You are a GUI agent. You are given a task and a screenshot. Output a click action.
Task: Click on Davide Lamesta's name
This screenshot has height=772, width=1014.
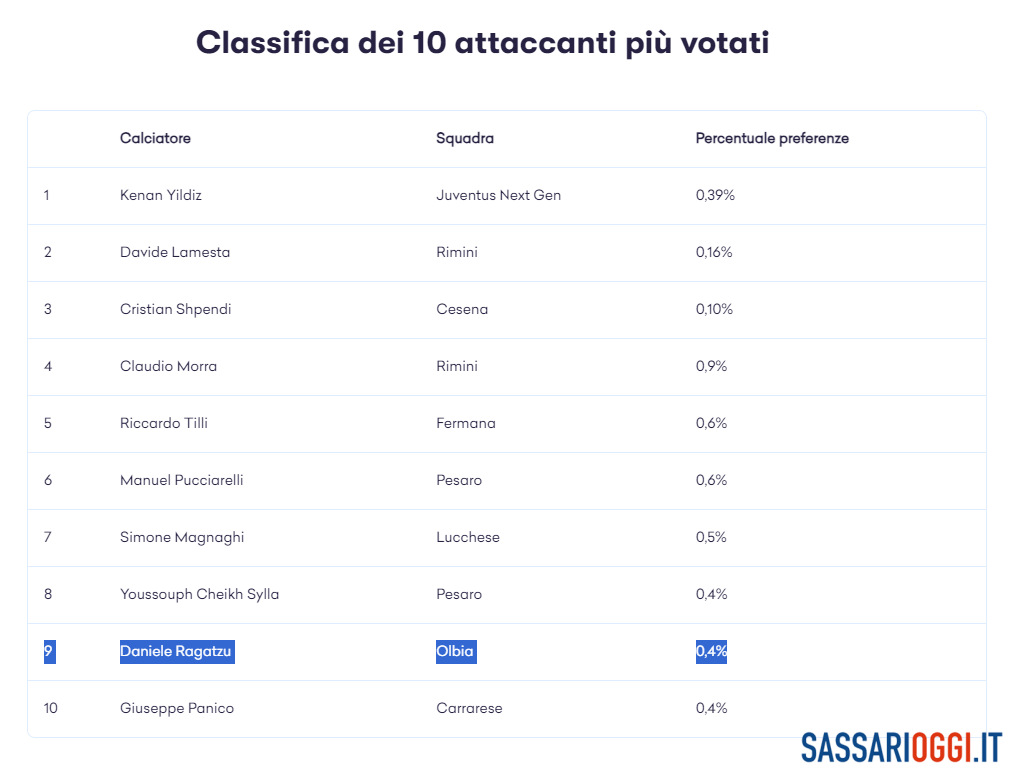[x=175, y=252]
